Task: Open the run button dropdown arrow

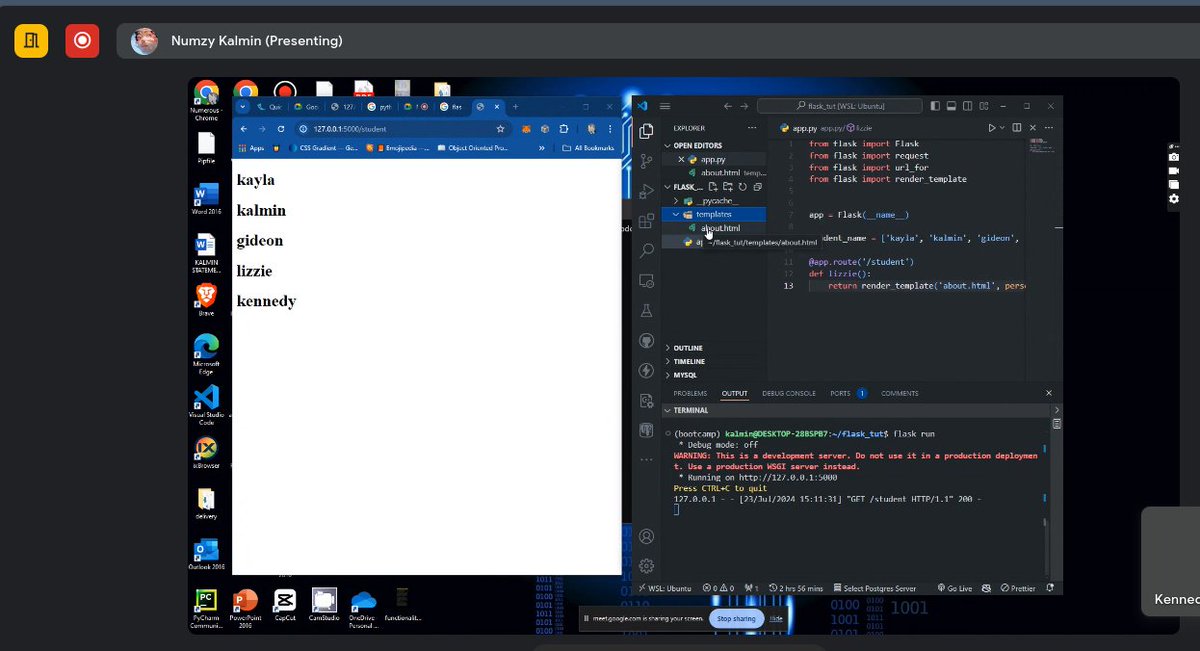Action: [x=1003, y=128]
